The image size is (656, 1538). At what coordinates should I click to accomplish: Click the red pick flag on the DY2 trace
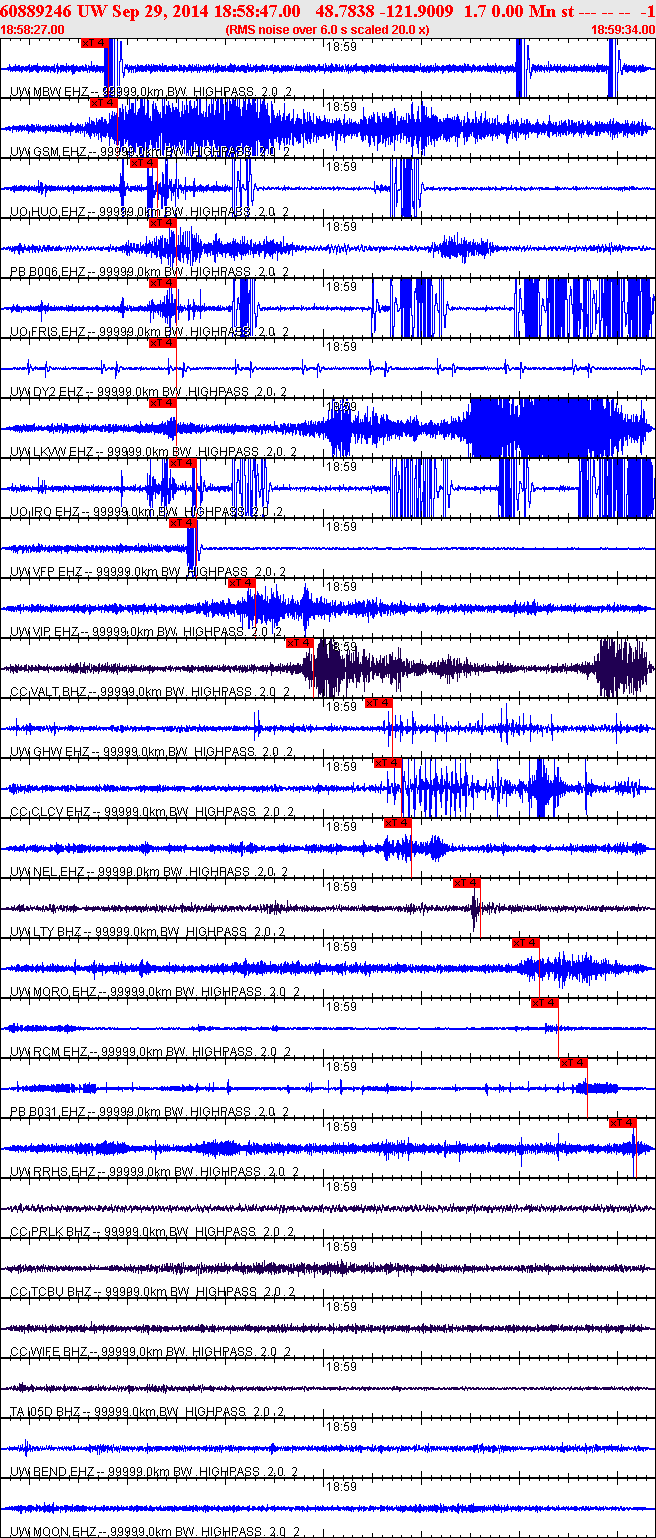coord(162,343)
